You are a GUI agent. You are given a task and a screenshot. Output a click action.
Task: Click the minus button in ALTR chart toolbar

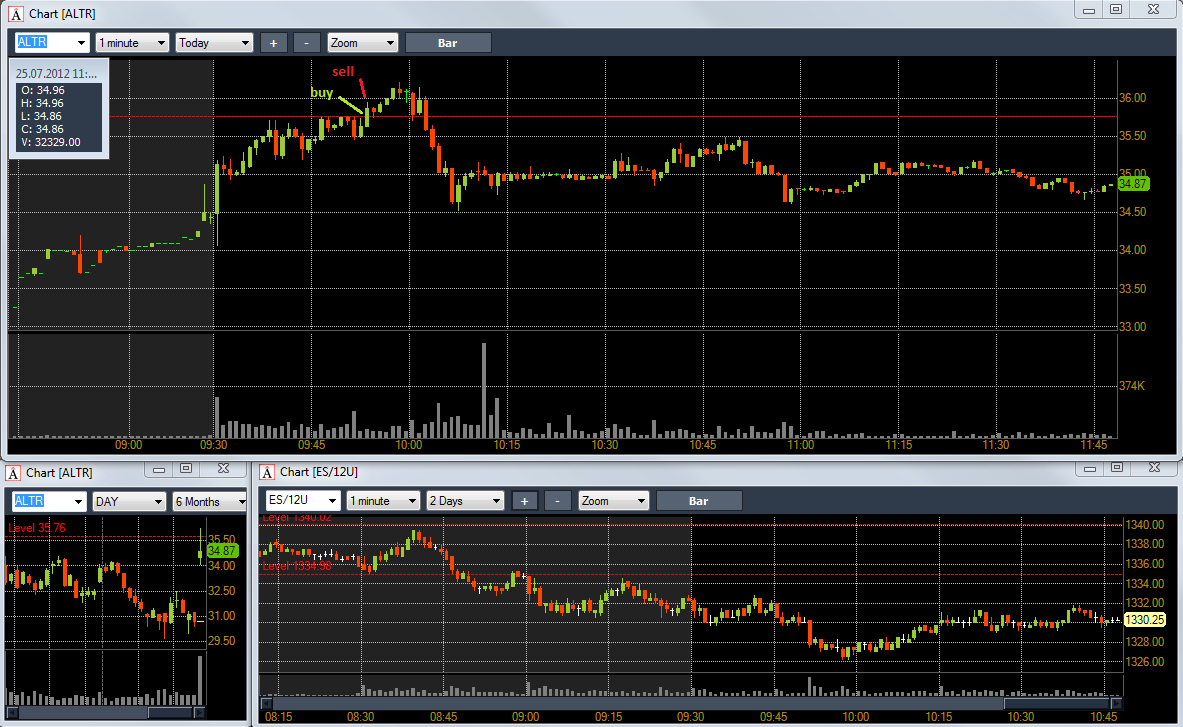306,43
